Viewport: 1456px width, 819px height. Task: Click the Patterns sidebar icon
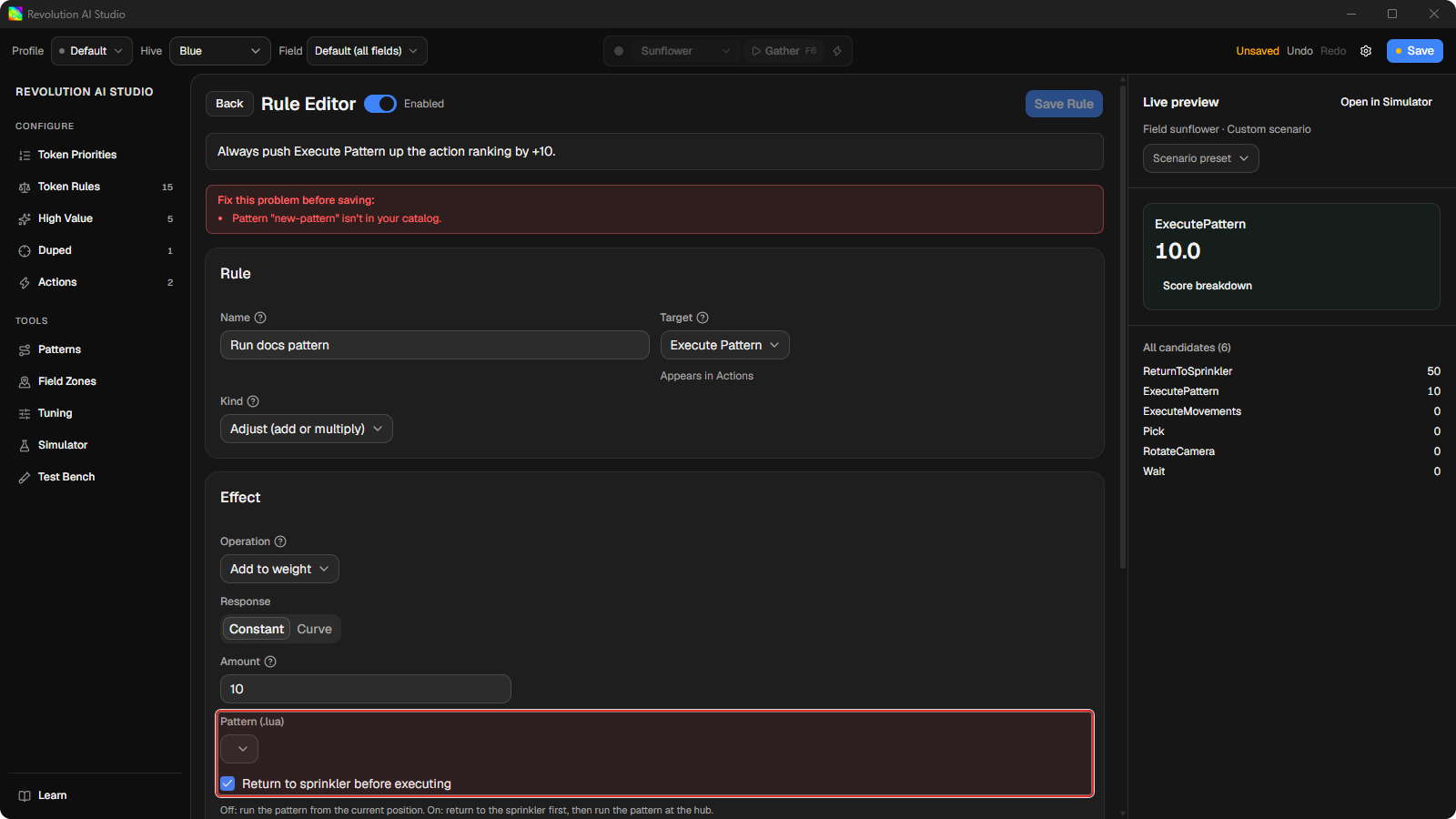coord(25,349)
